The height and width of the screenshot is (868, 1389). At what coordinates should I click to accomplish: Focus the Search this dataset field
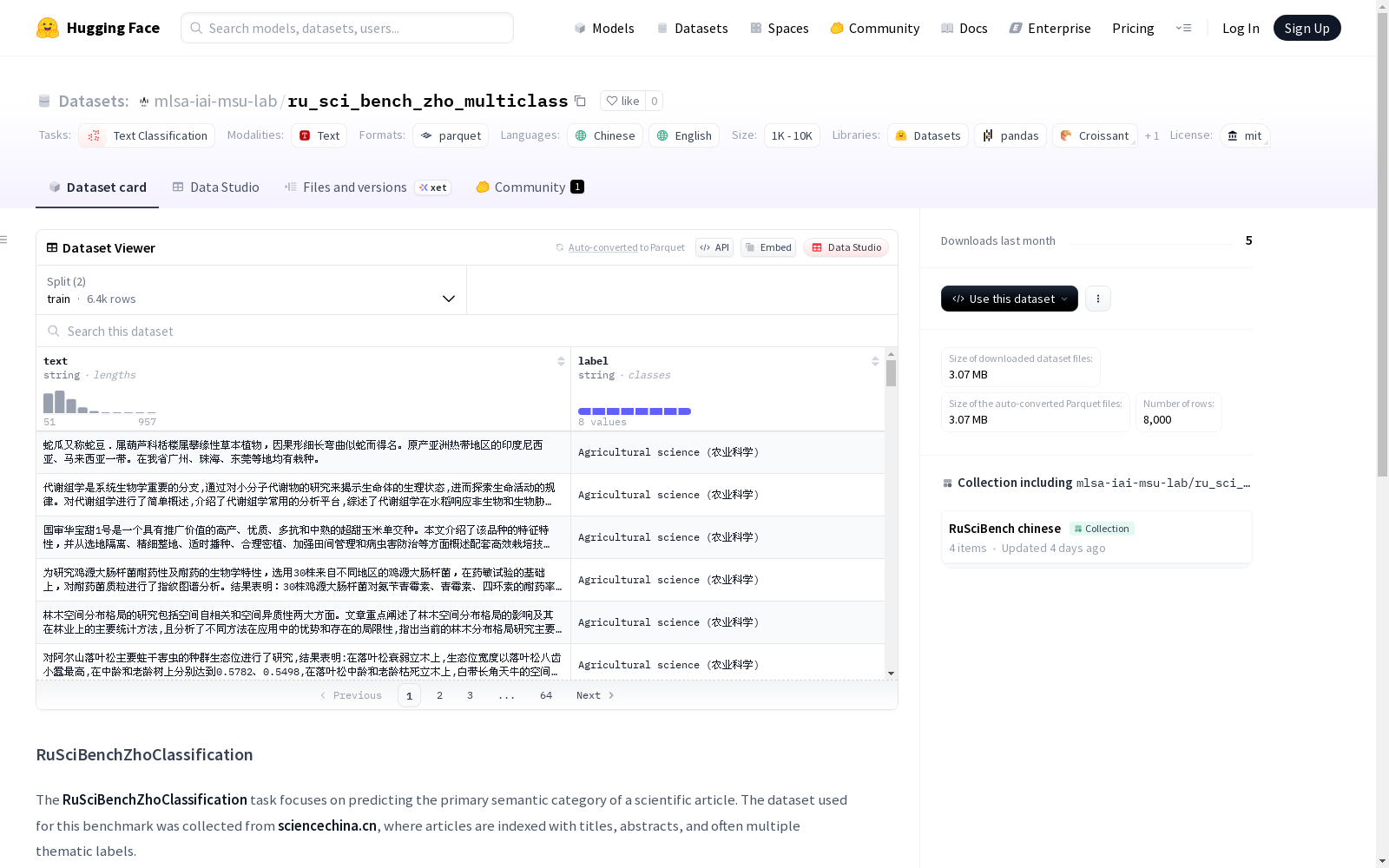(467, 331)
